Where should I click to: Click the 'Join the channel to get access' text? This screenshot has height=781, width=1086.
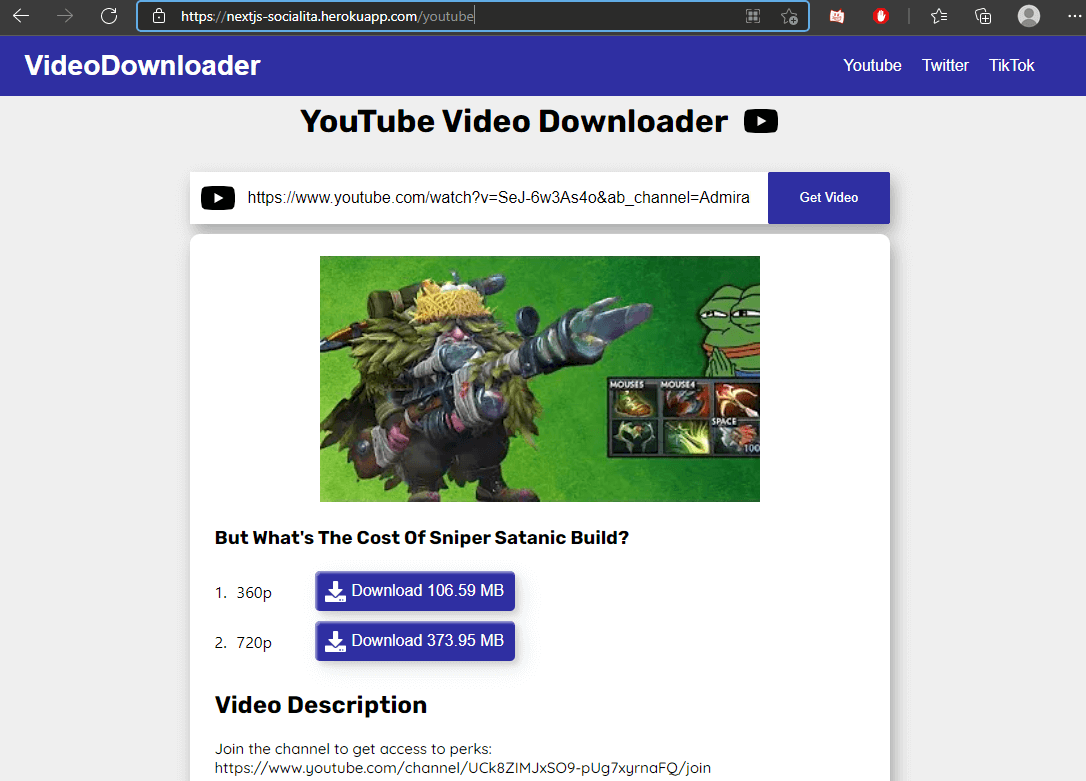(x=353, y=749)
